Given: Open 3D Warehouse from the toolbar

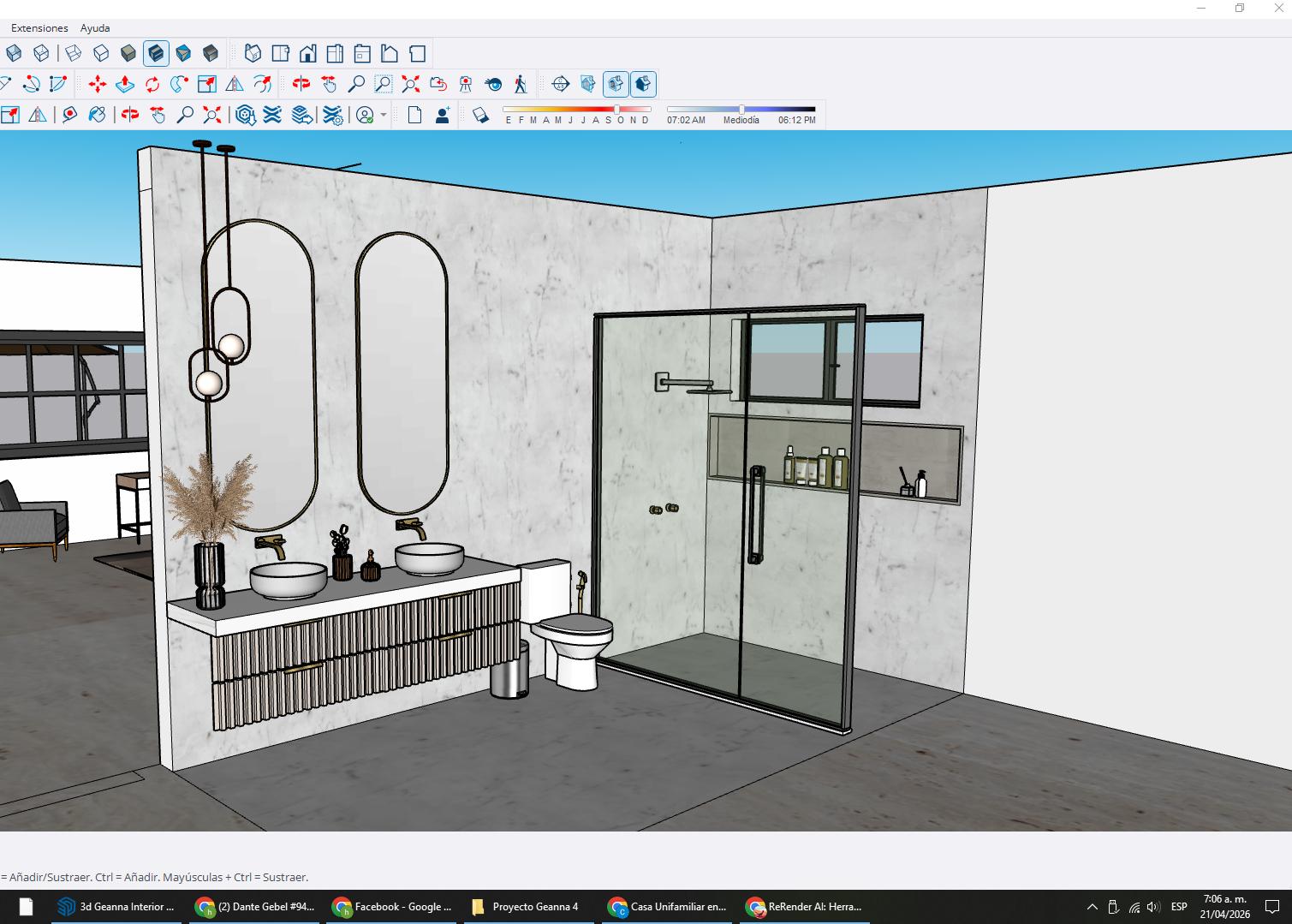Looking at the screenshot, I should 245,115.
